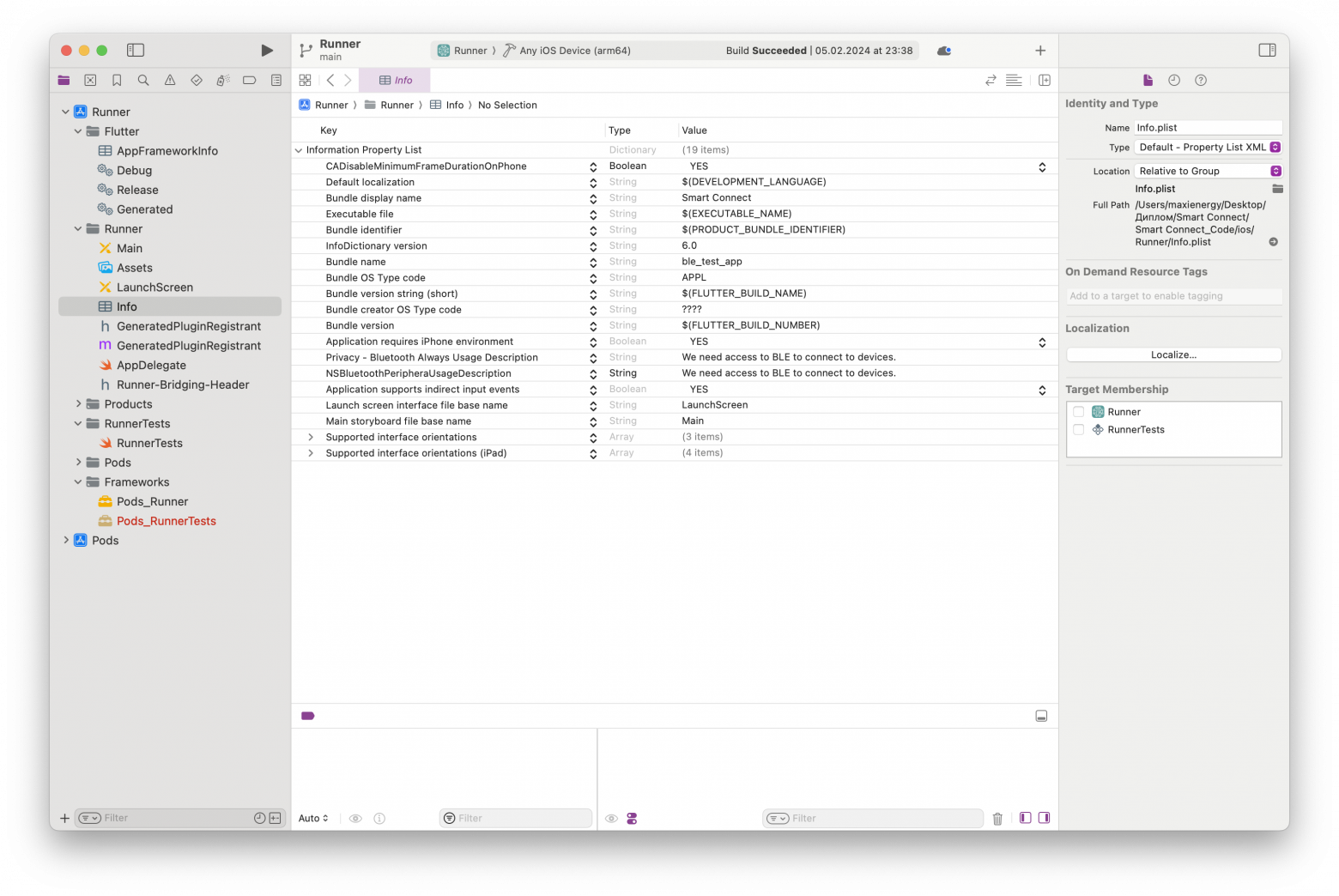The image size is (1339, 896).
Task: Enable Runner target membership for Info.plist
Action: point(1079,411)
